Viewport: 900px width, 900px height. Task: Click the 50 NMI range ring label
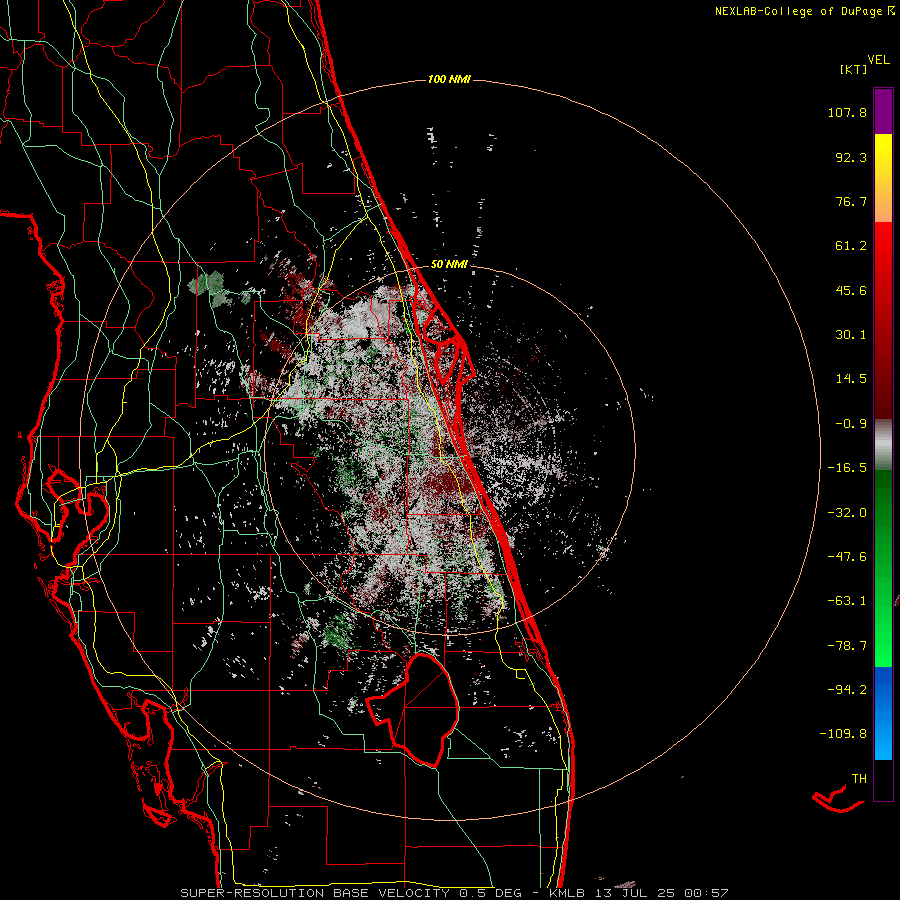pos(449,265)
